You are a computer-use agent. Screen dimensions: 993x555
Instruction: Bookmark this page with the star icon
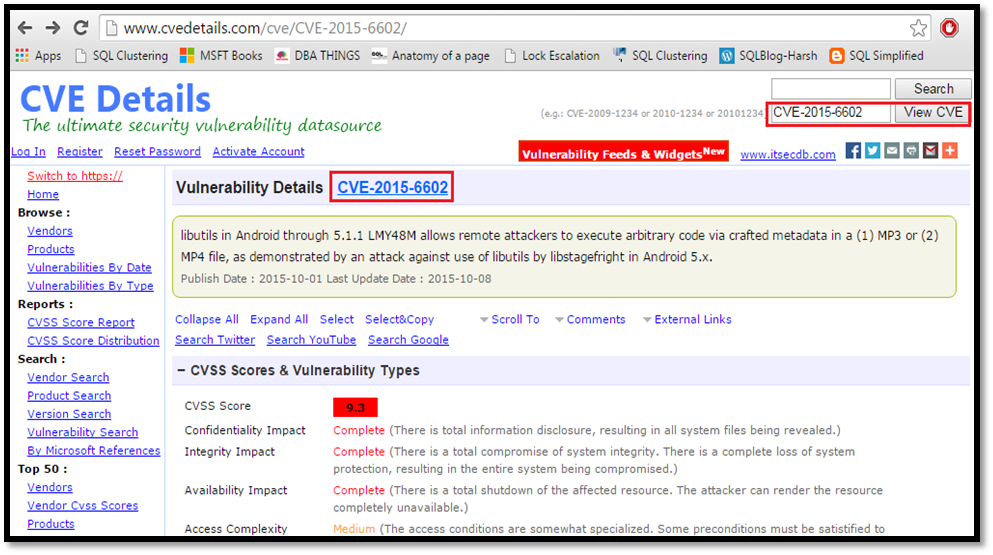point(918,28)
